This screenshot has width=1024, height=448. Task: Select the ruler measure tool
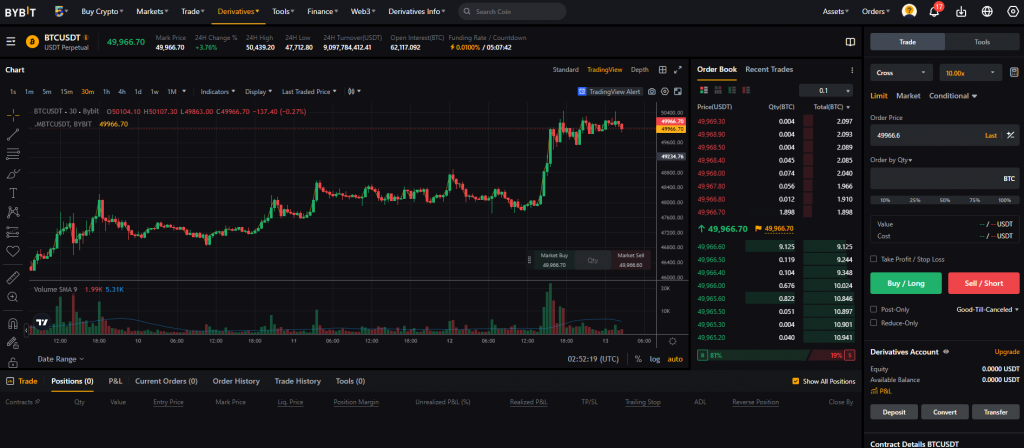[12, 278]
